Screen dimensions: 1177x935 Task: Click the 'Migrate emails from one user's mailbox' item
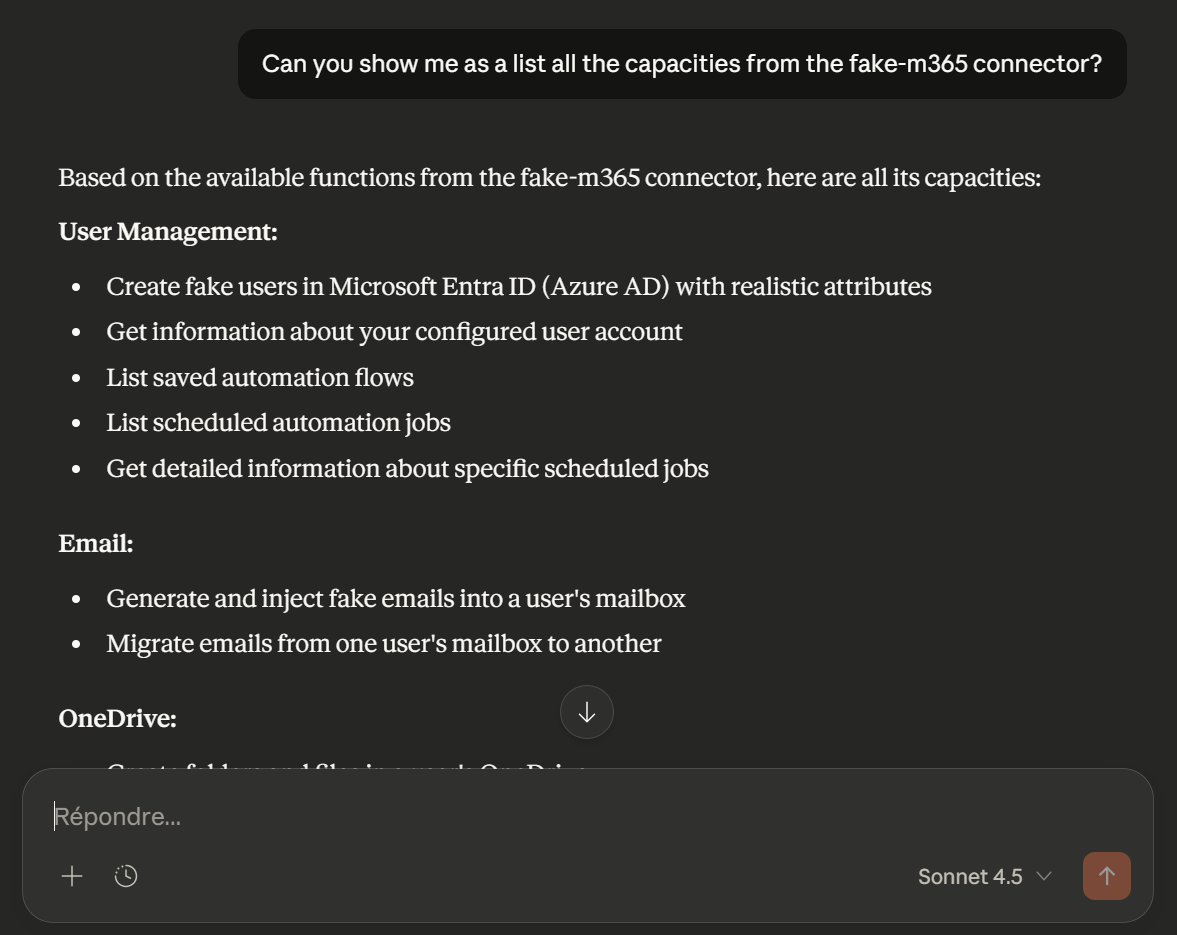click(384, 644)
